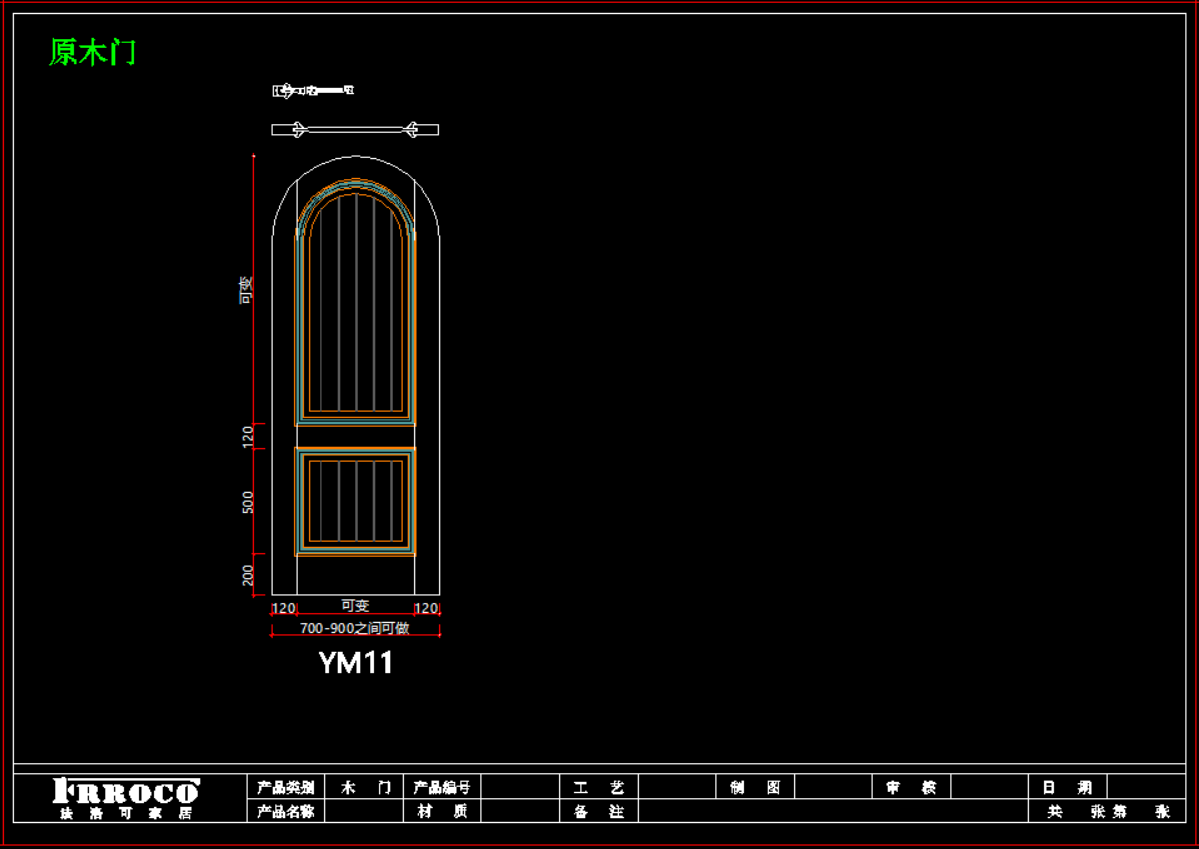Click the vertical 可变 height dimension label

(246, 290)
